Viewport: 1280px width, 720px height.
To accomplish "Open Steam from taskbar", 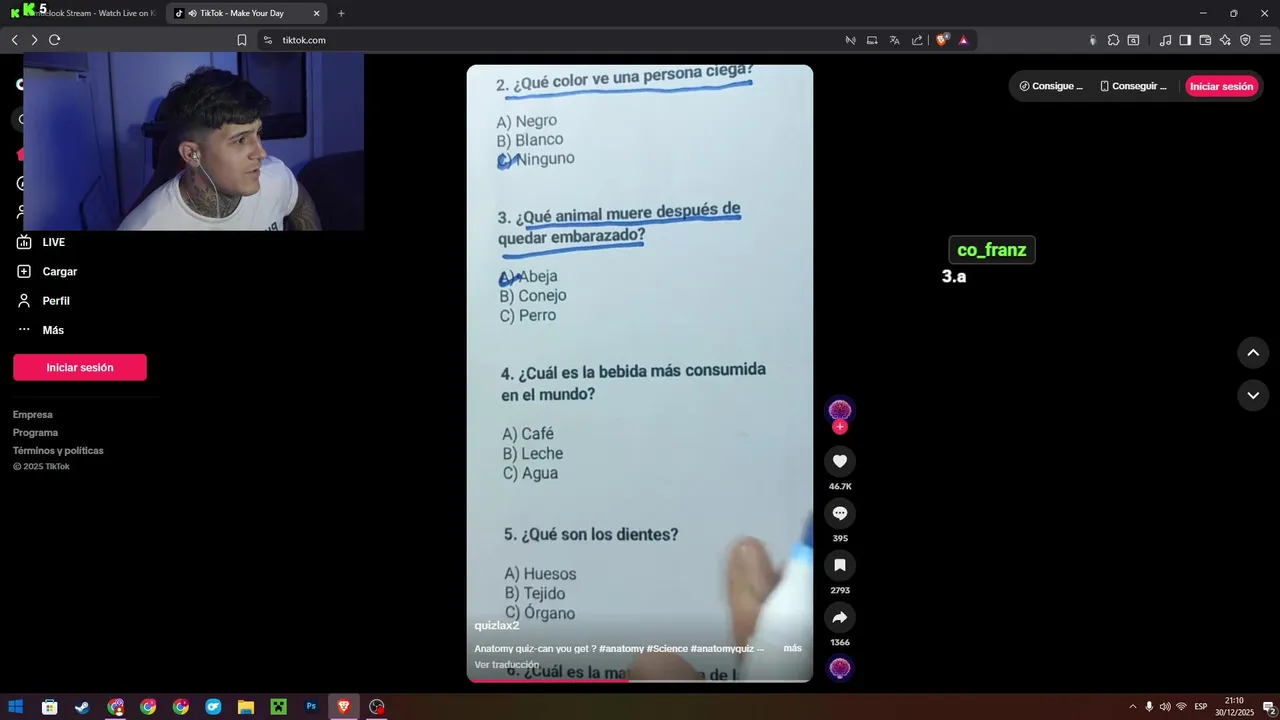I will click(82, 706).
